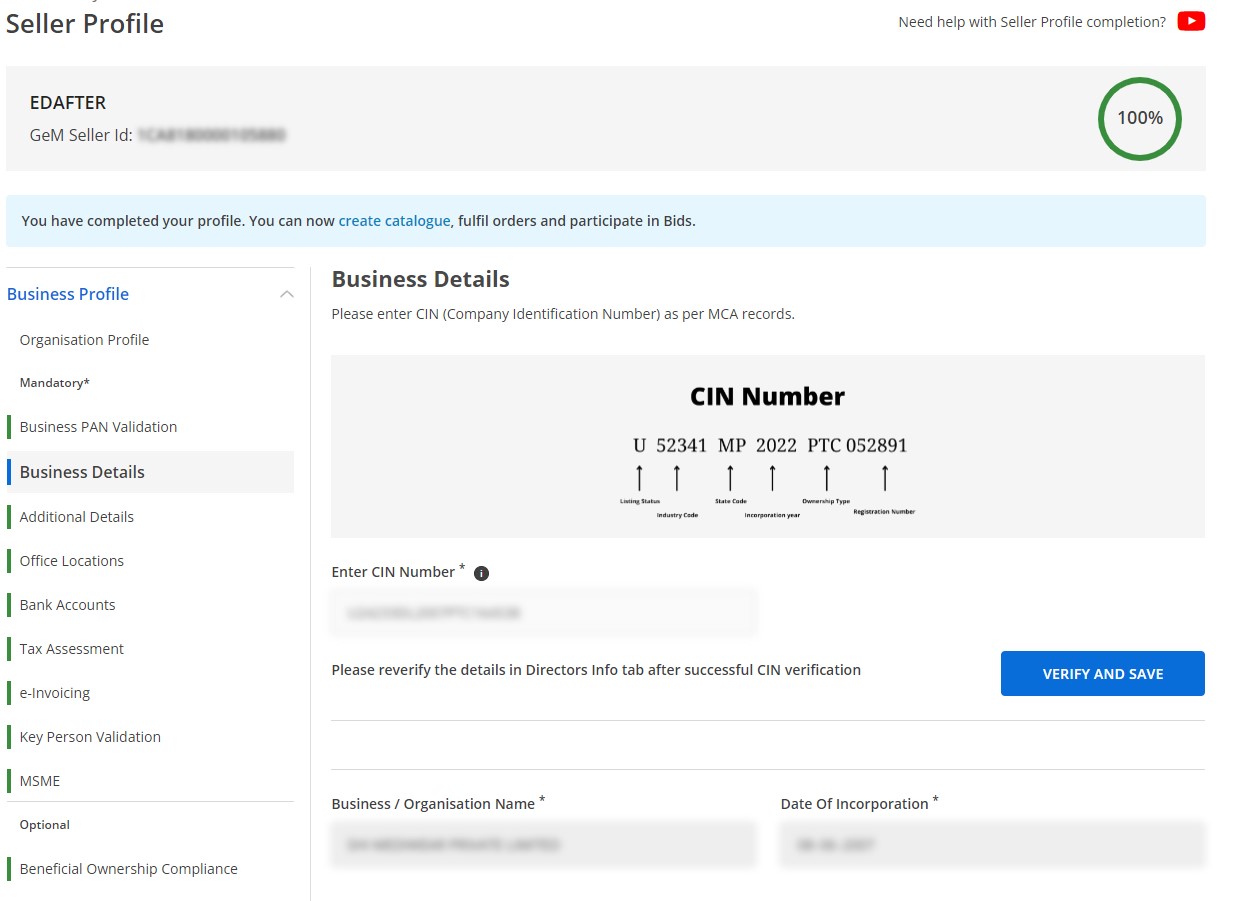View the CIN Number info tooltip
The image size is (1249, 901).
point(481,573)
